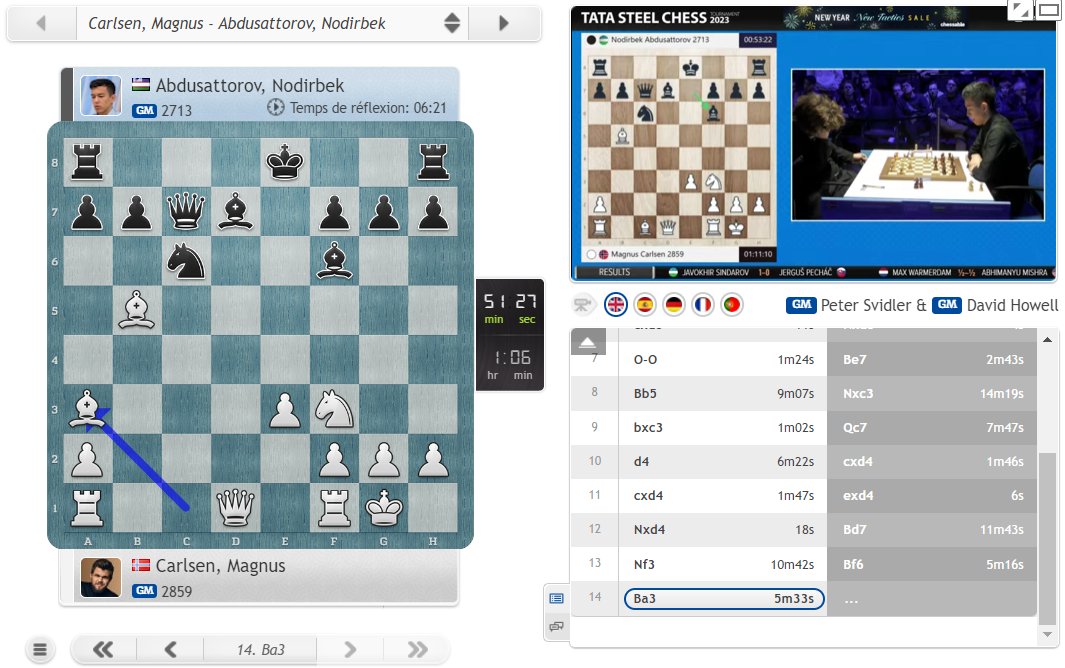1065x668 pixels.
Task: Select Black's move Nxc3
Action: click(932, 393)
